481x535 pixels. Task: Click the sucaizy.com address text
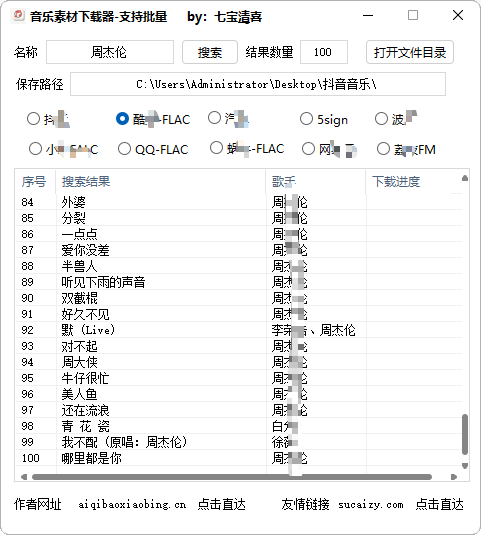coord(371,504)
